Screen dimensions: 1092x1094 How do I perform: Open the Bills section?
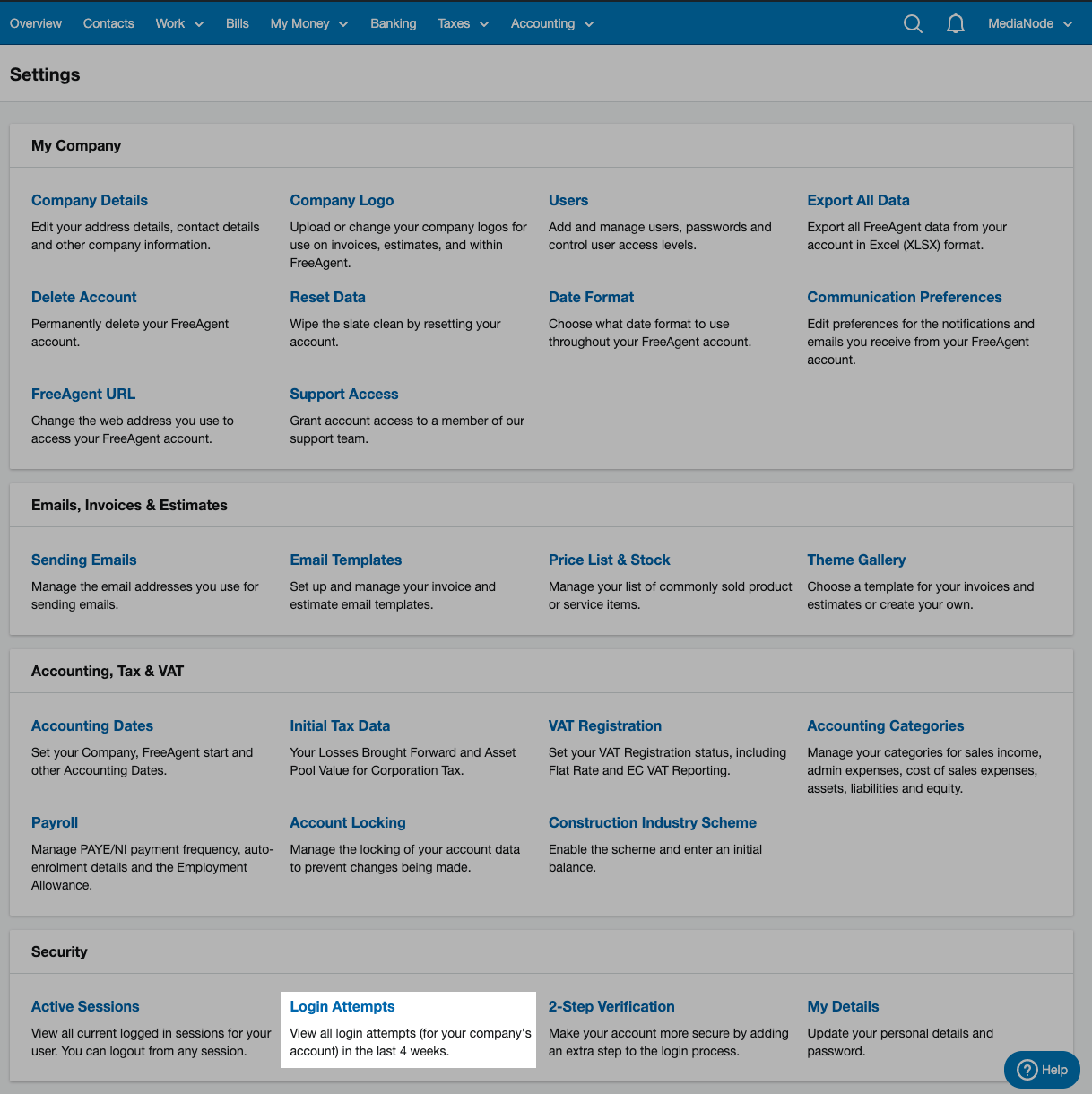pyautogui.click(x=237, y=23)
